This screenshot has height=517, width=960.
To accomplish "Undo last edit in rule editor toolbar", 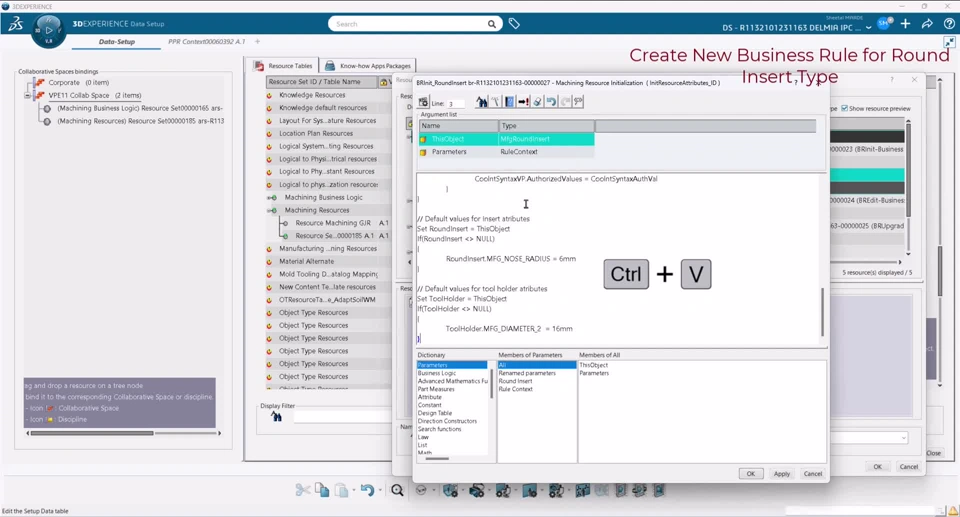I will pyautogui.click(x=551, y=102).
